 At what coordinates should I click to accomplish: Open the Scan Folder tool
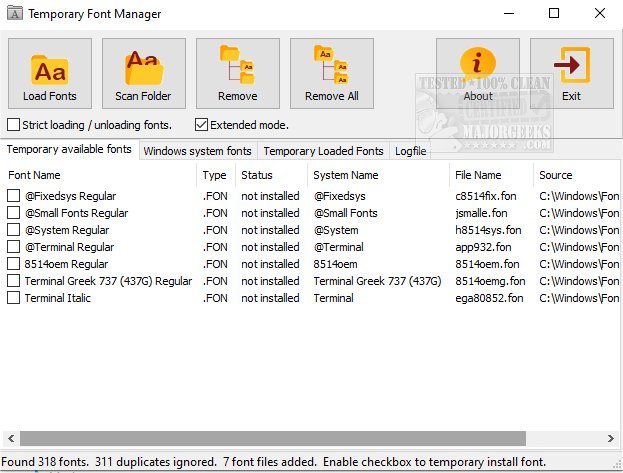144,74
